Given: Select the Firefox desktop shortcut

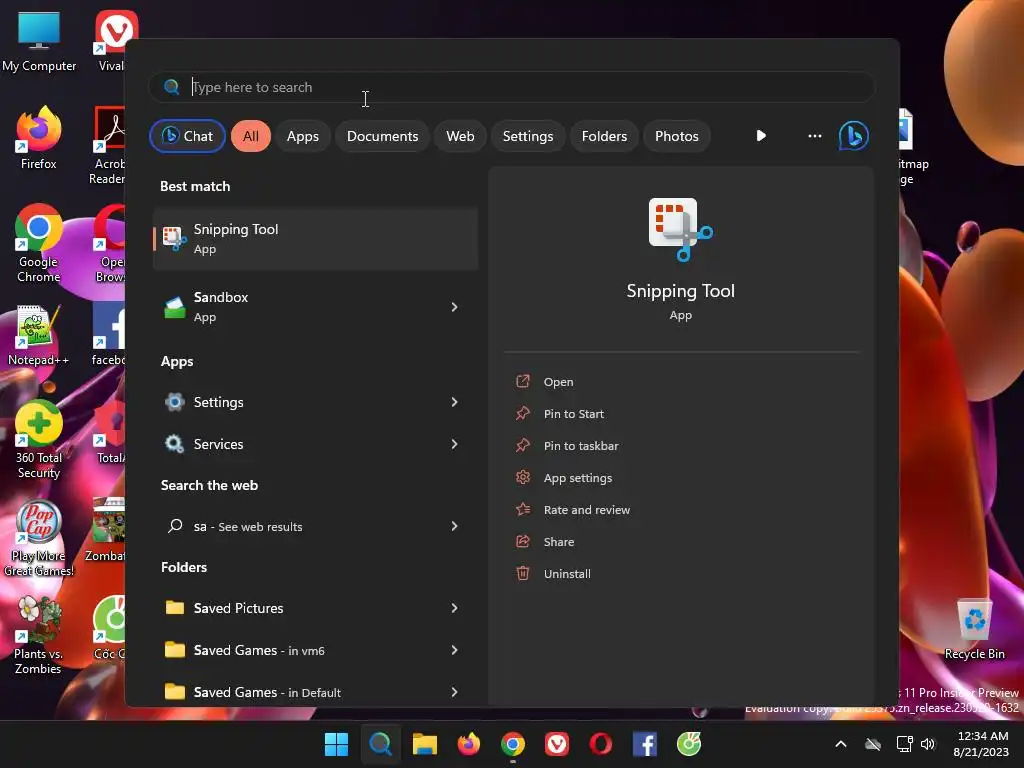Looking at the screenshot, I should click(39, 138).
